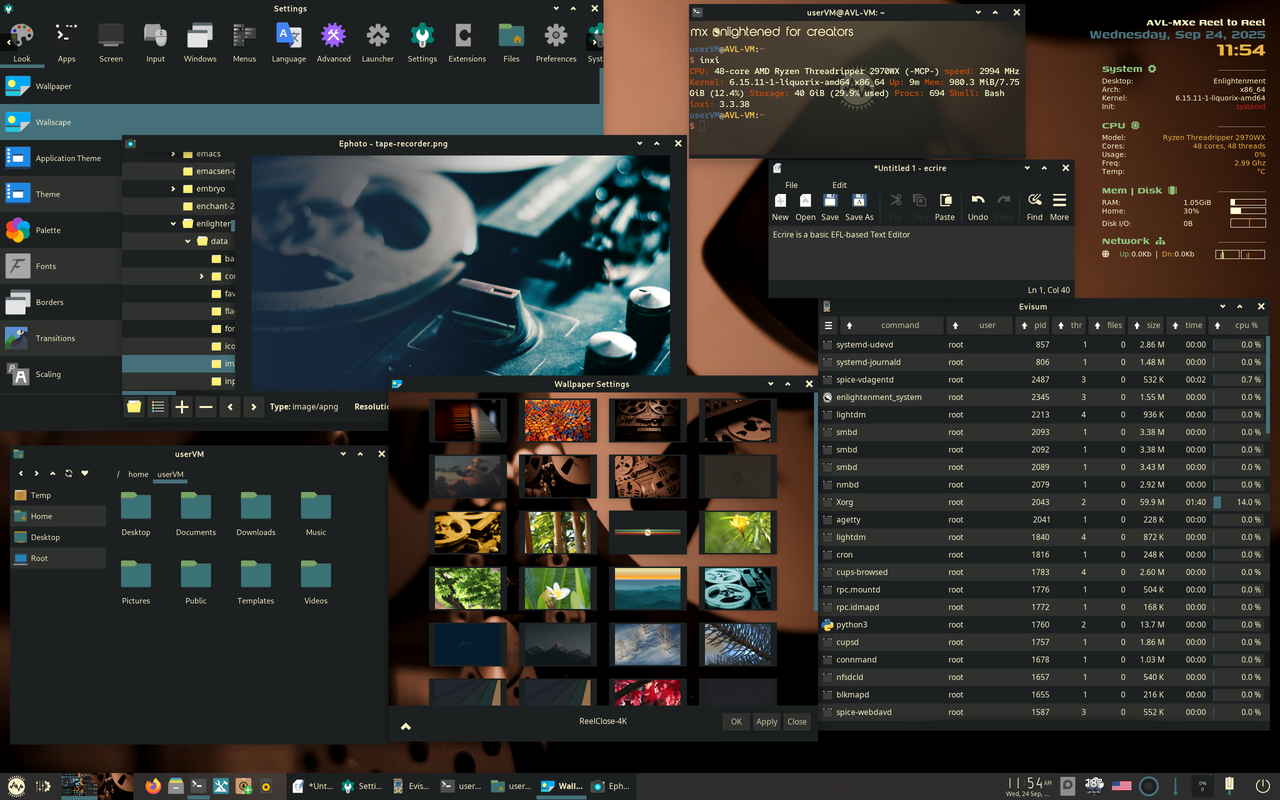Open the hamburger menu in Evisum

point(828,324)
